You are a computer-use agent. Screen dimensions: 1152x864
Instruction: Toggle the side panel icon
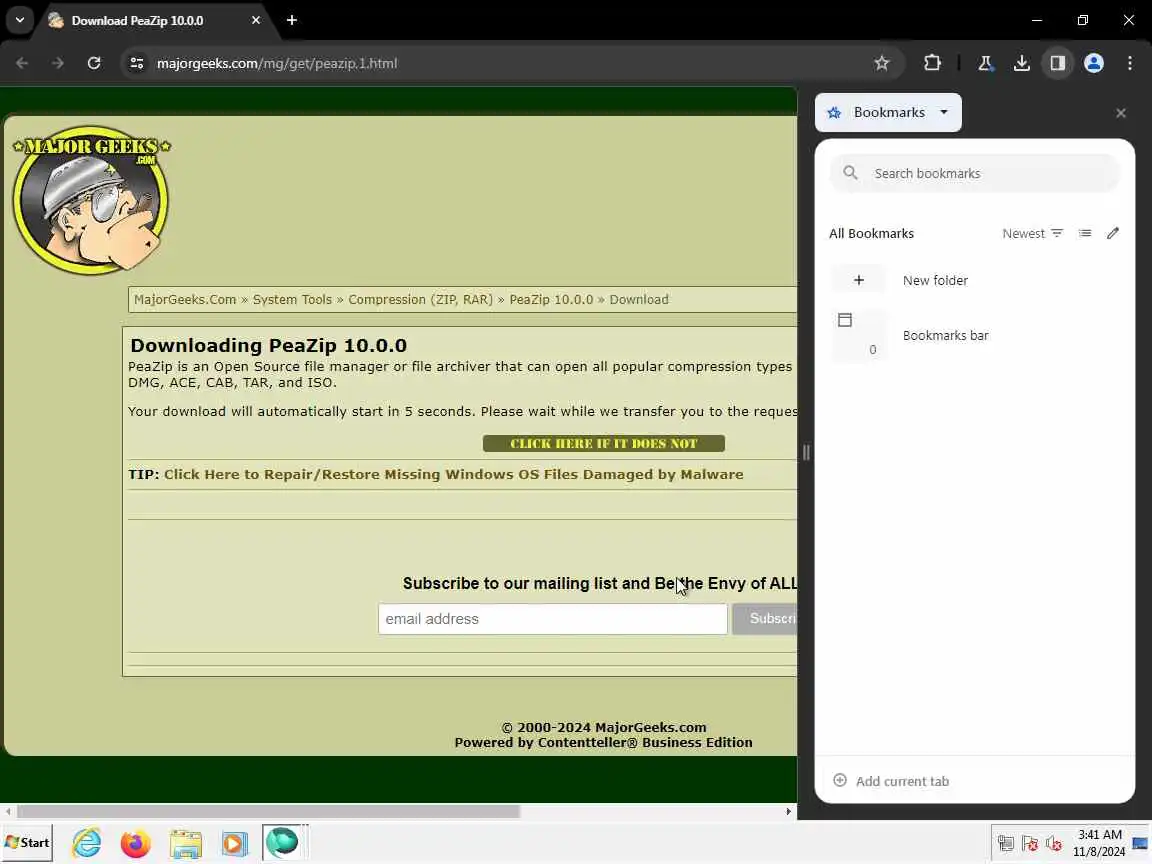pos(1057,63)
